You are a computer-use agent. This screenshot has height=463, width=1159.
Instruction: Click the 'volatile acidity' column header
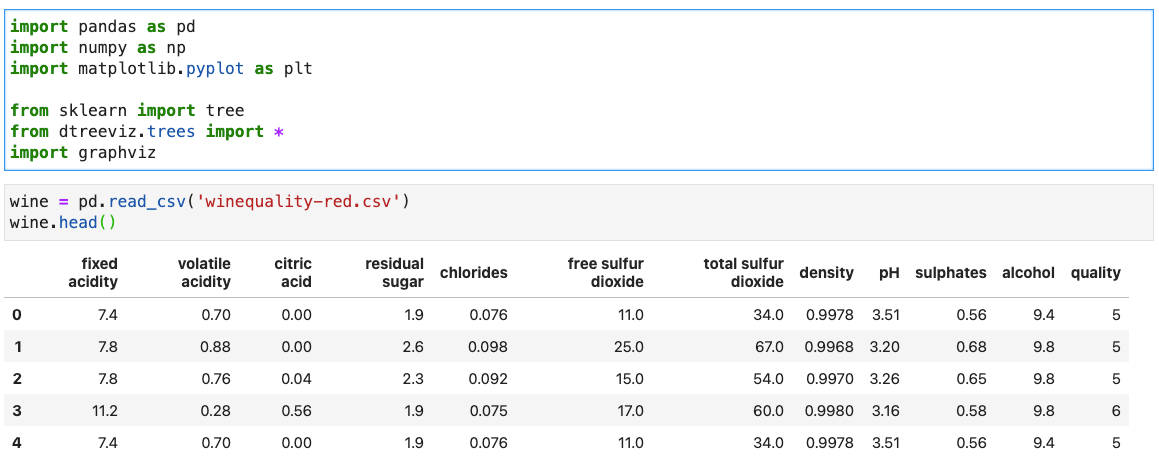204,272
